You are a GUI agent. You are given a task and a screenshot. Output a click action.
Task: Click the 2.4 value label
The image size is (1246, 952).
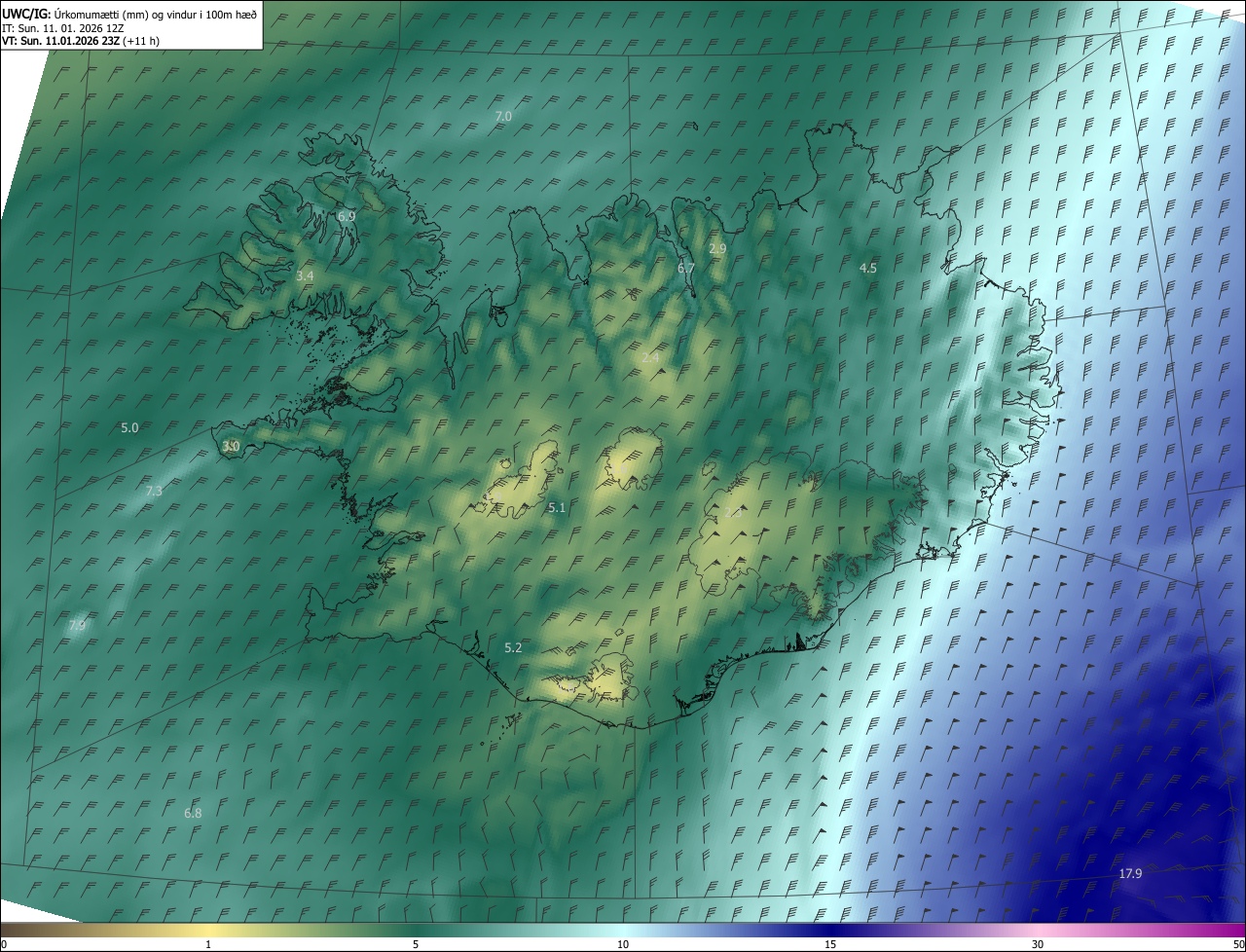(651, 358)
